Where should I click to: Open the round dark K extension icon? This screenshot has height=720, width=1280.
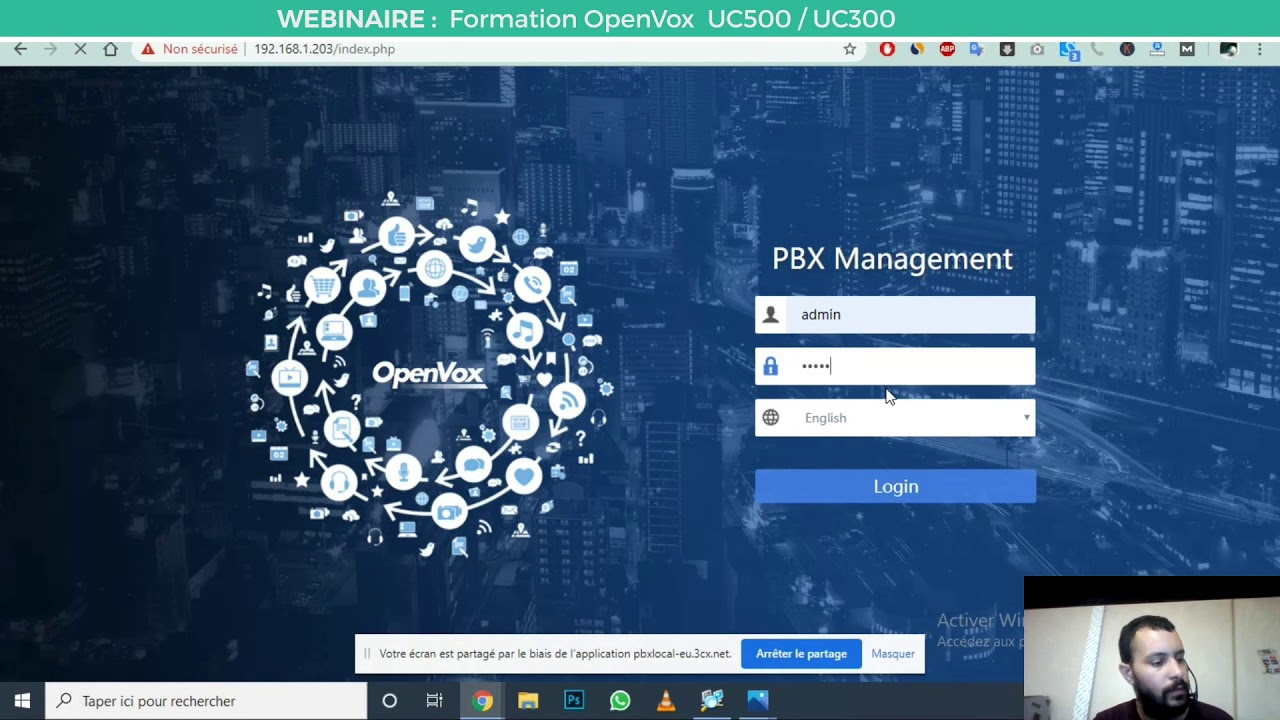point(1127,49)
